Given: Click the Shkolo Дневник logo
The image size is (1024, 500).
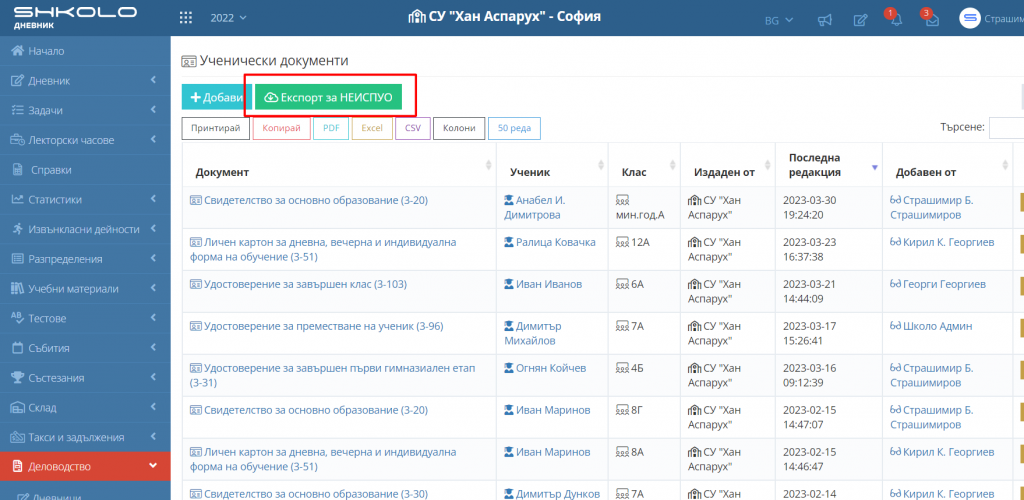Looking at the screenshot, I should tap(75, 18).
